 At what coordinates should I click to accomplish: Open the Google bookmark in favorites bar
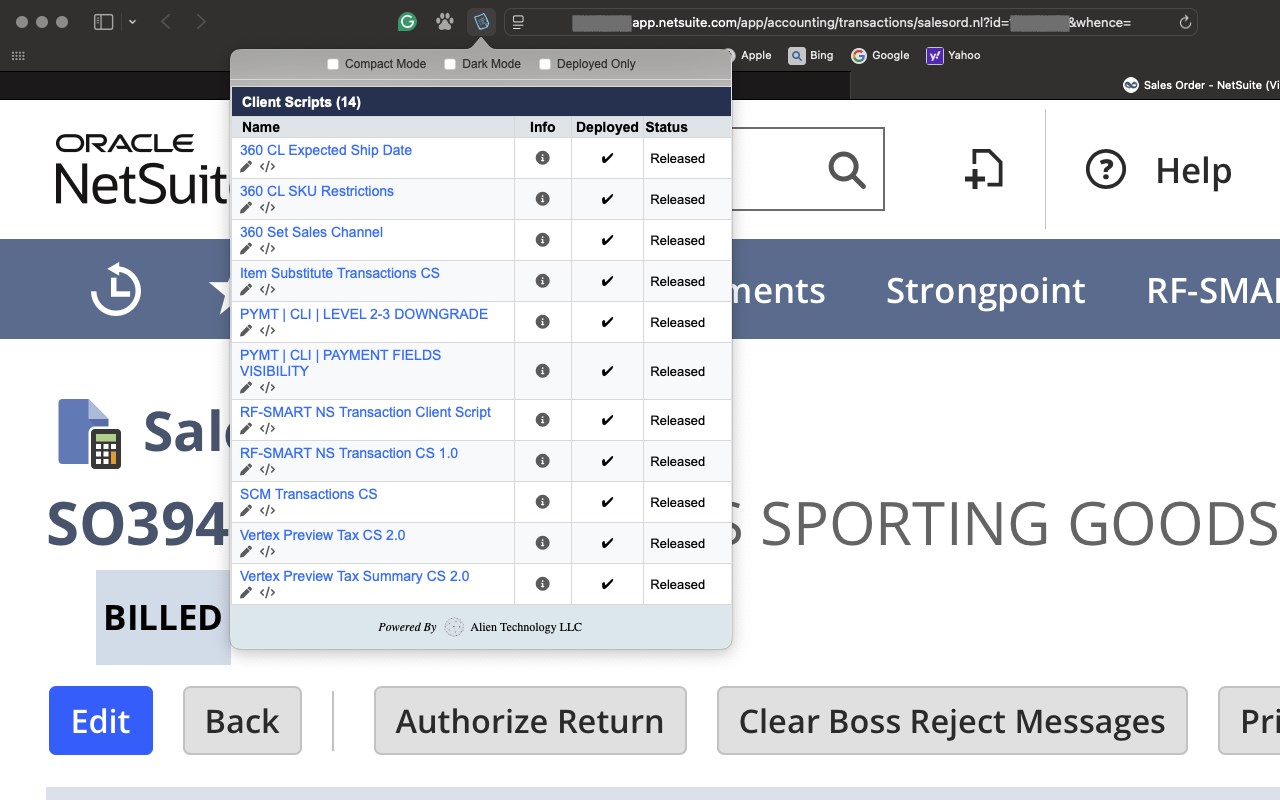point(880,56)
